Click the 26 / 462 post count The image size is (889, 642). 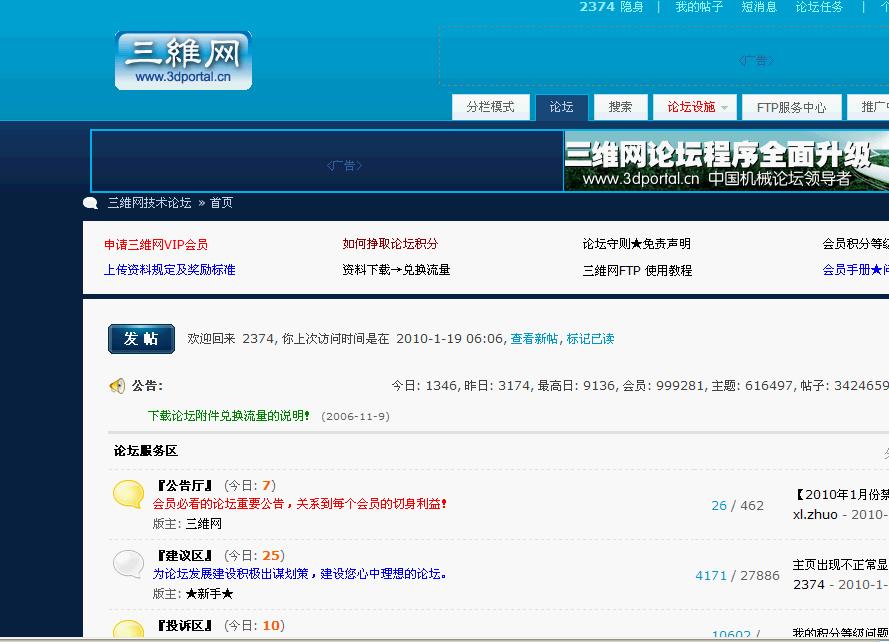737,505
